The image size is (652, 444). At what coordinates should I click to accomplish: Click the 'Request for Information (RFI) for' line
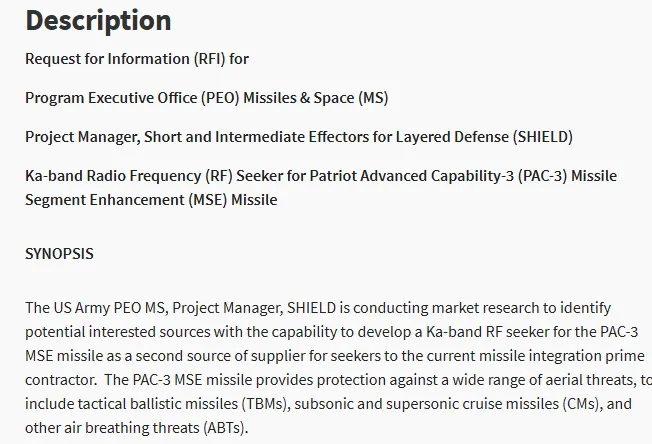coord(137,59)
